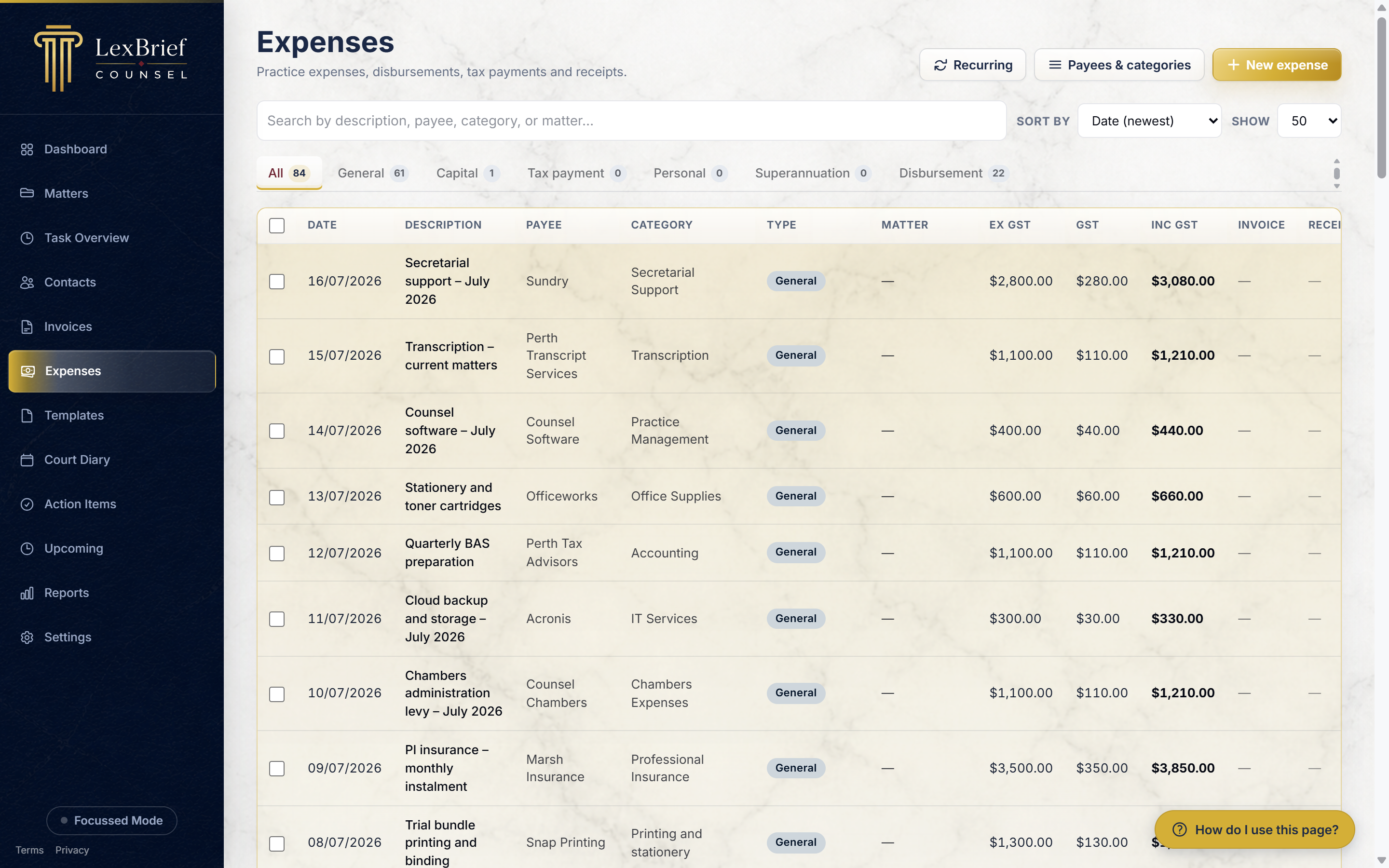Click the $3,850.00 Inc GST amount
This screenshot has height=868, width=1389.
point(1183,768)
